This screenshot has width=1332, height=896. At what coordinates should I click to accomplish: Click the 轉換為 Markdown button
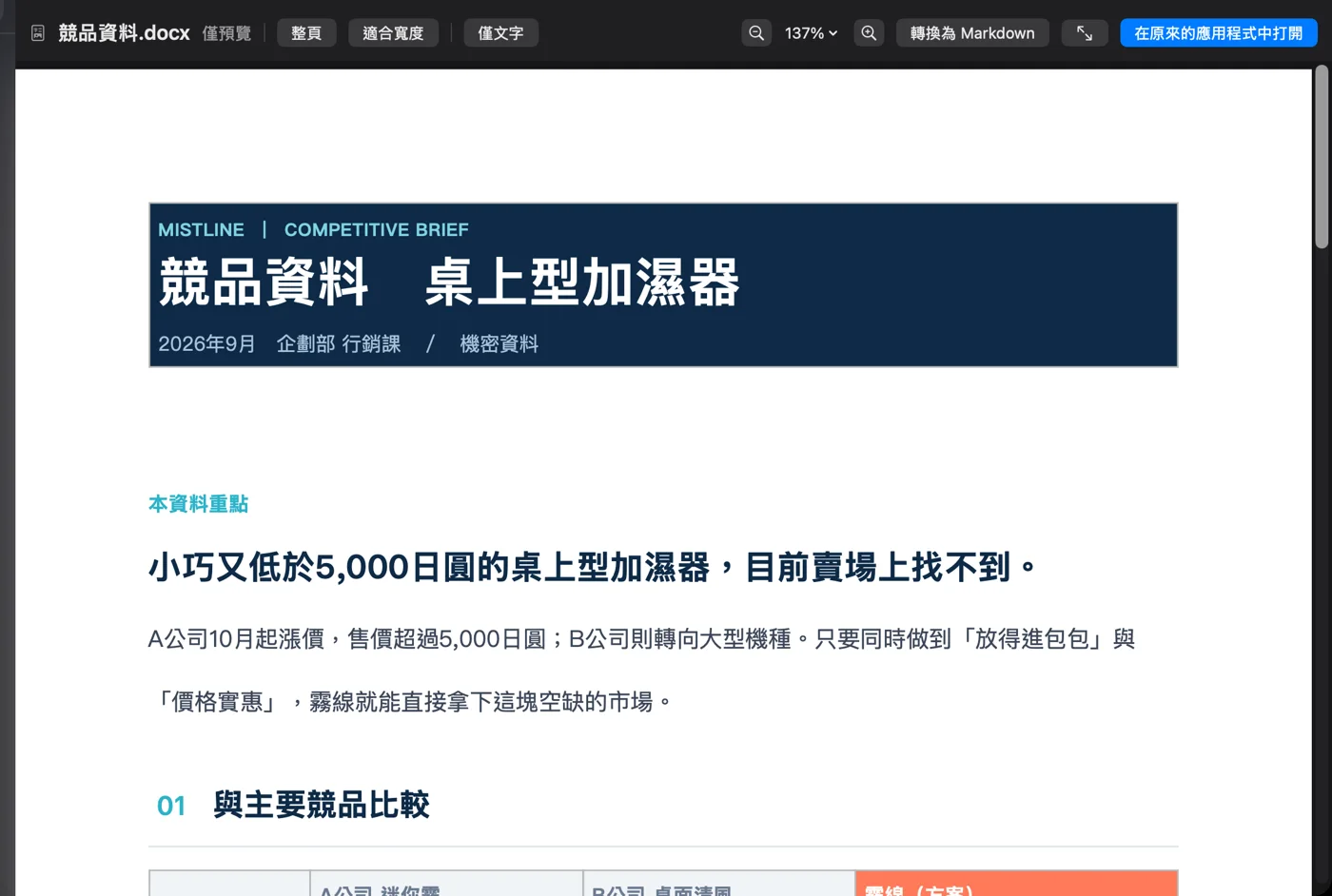[972, 33]
